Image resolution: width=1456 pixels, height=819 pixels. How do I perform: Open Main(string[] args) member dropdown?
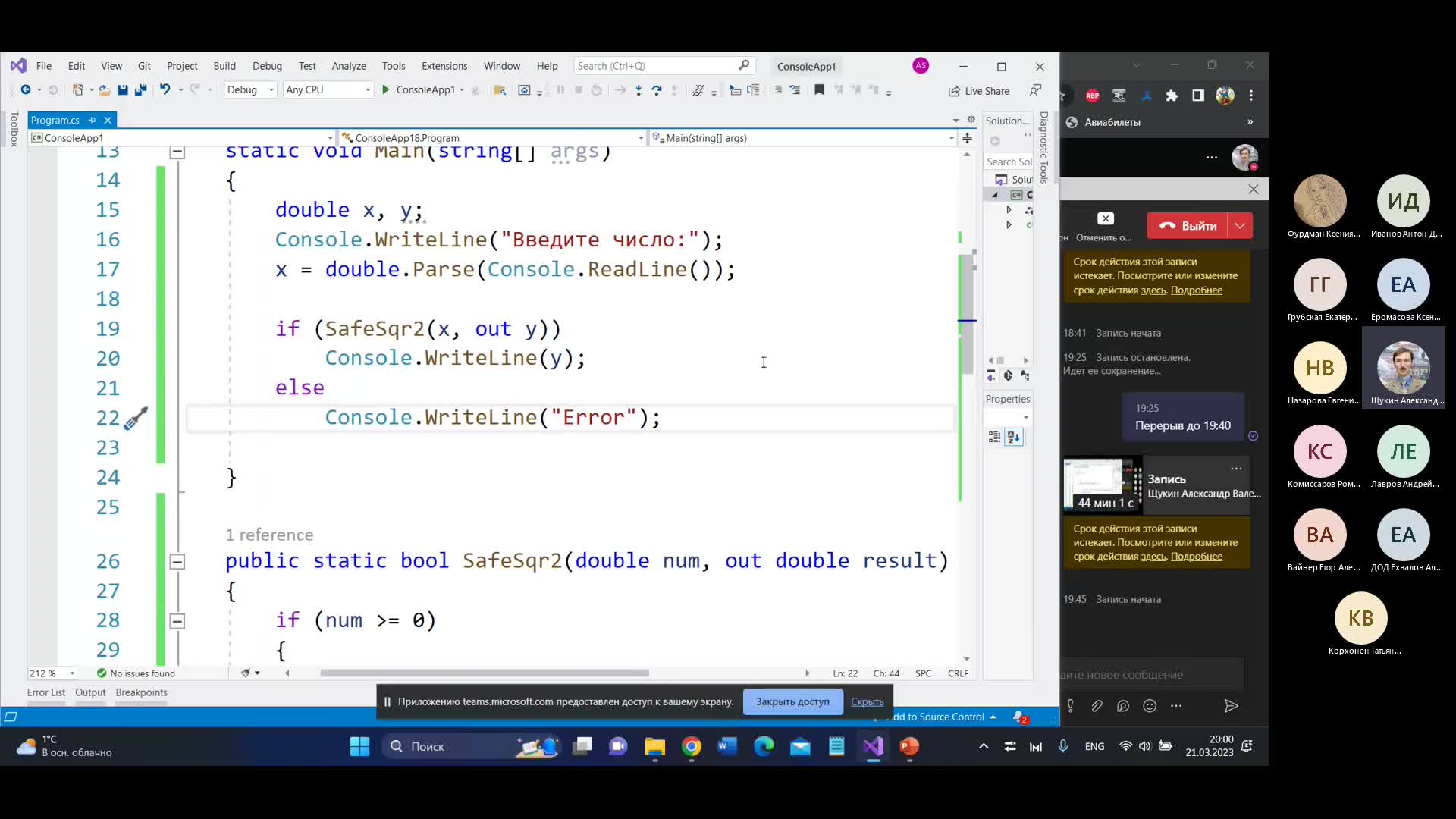pyautogui.click(x=803, y=138)
